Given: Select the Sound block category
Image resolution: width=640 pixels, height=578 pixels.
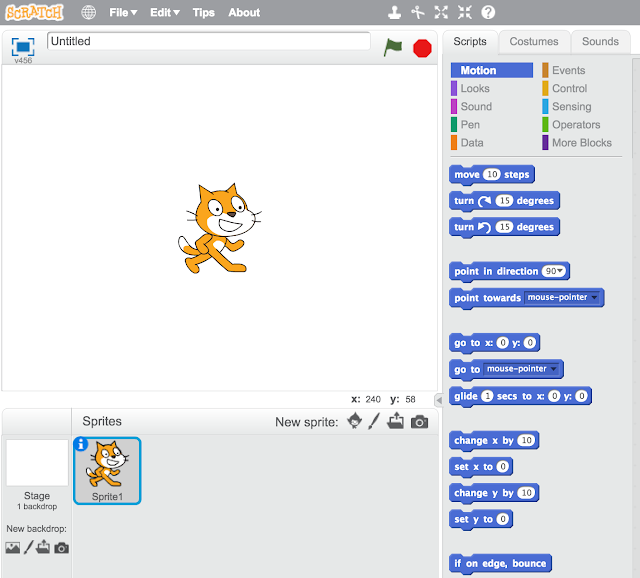Looking at the screenshot, I should click(472, 107).
